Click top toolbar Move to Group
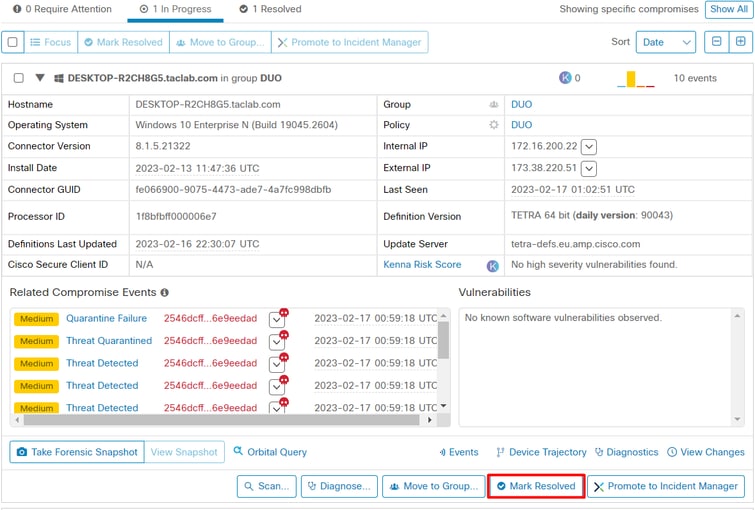This screenshot has height=510, width=755. click(221, 42)
